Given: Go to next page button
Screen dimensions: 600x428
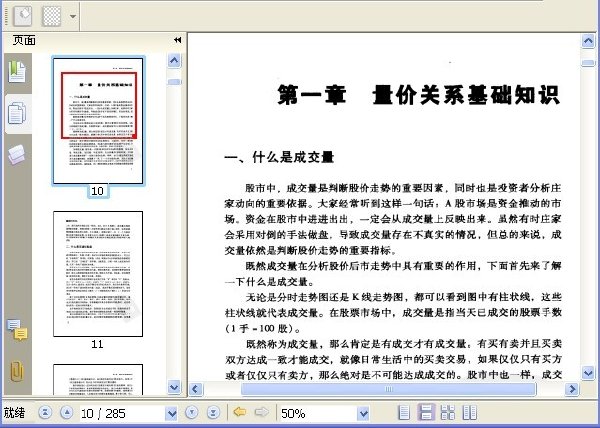Looking at the screenshot, I should pos(192,413).
